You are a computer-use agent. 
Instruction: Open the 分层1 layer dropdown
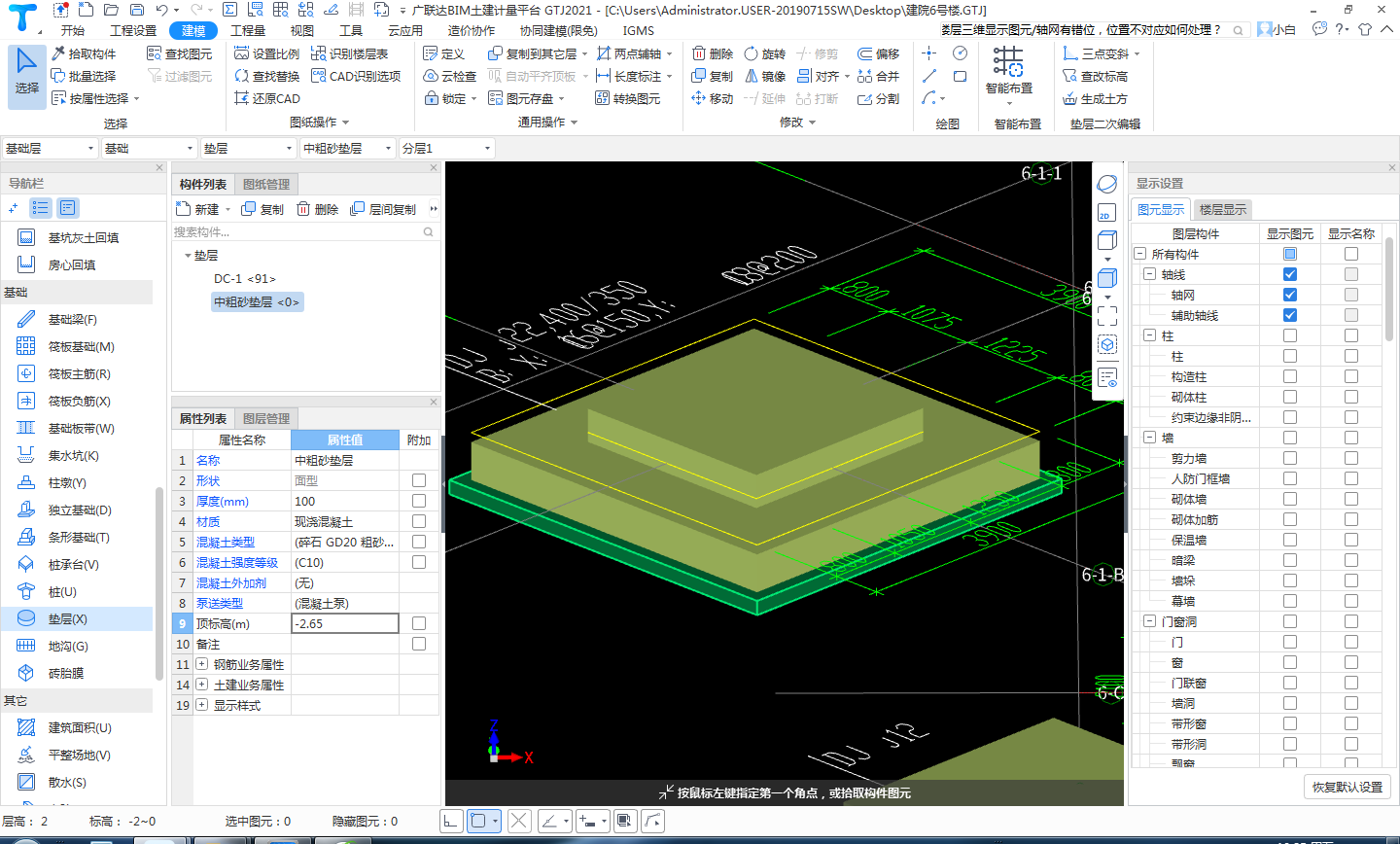(446, 148)
